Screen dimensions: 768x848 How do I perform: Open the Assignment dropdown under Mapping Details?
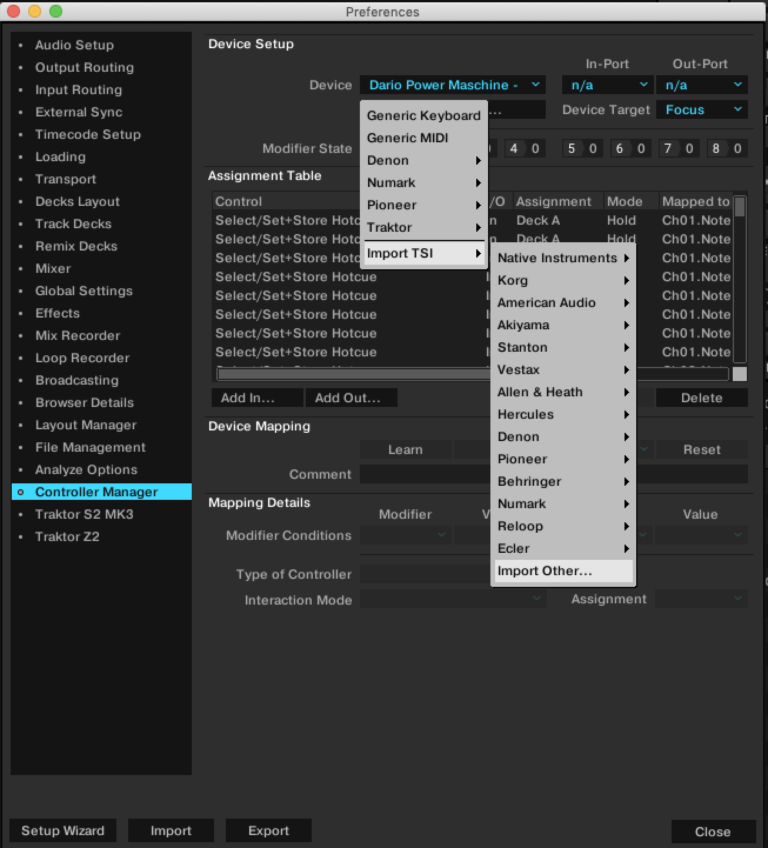coord(701,599)
